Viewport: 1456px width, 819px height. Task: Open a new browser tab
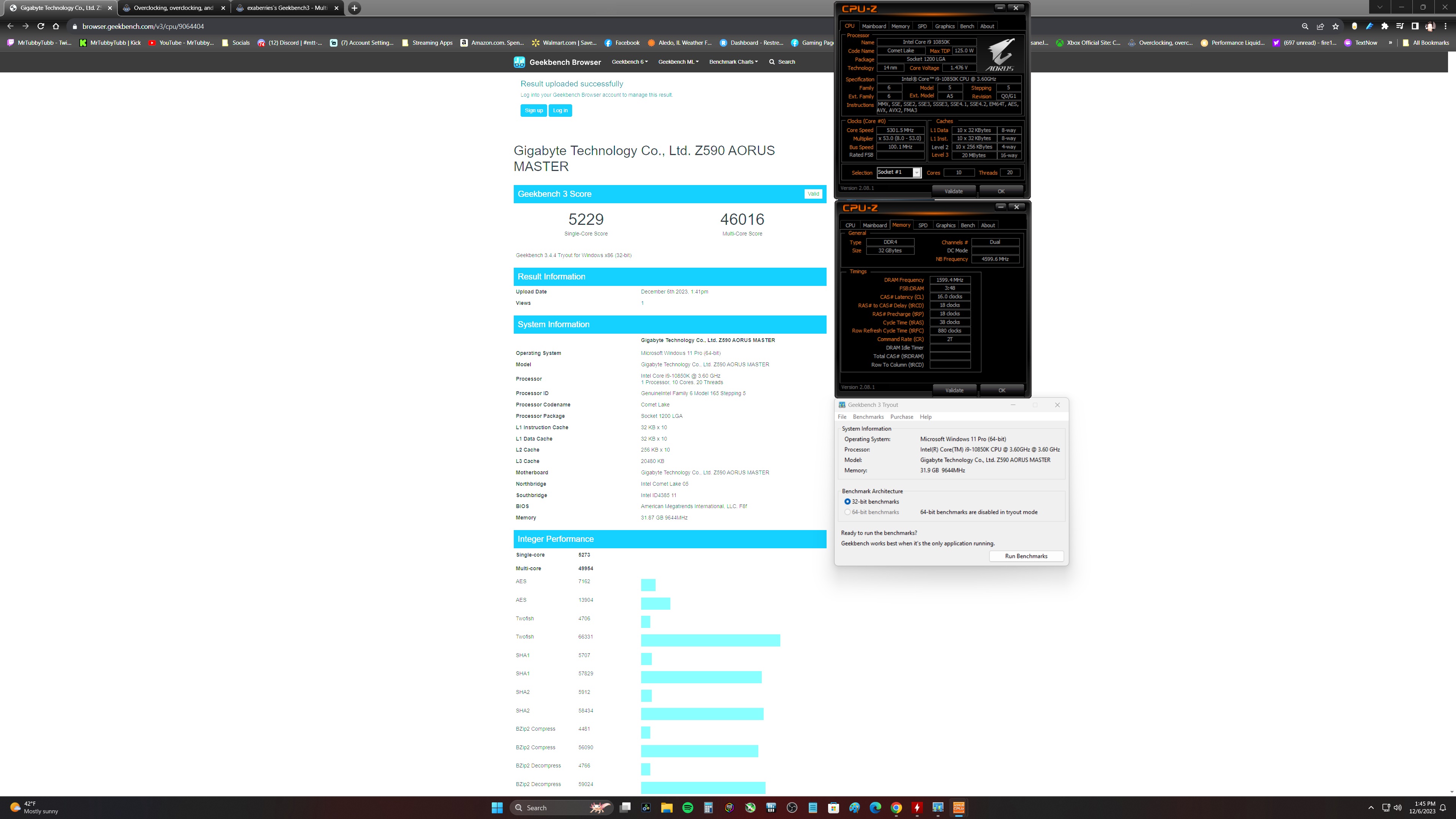(x=355, y=8)
